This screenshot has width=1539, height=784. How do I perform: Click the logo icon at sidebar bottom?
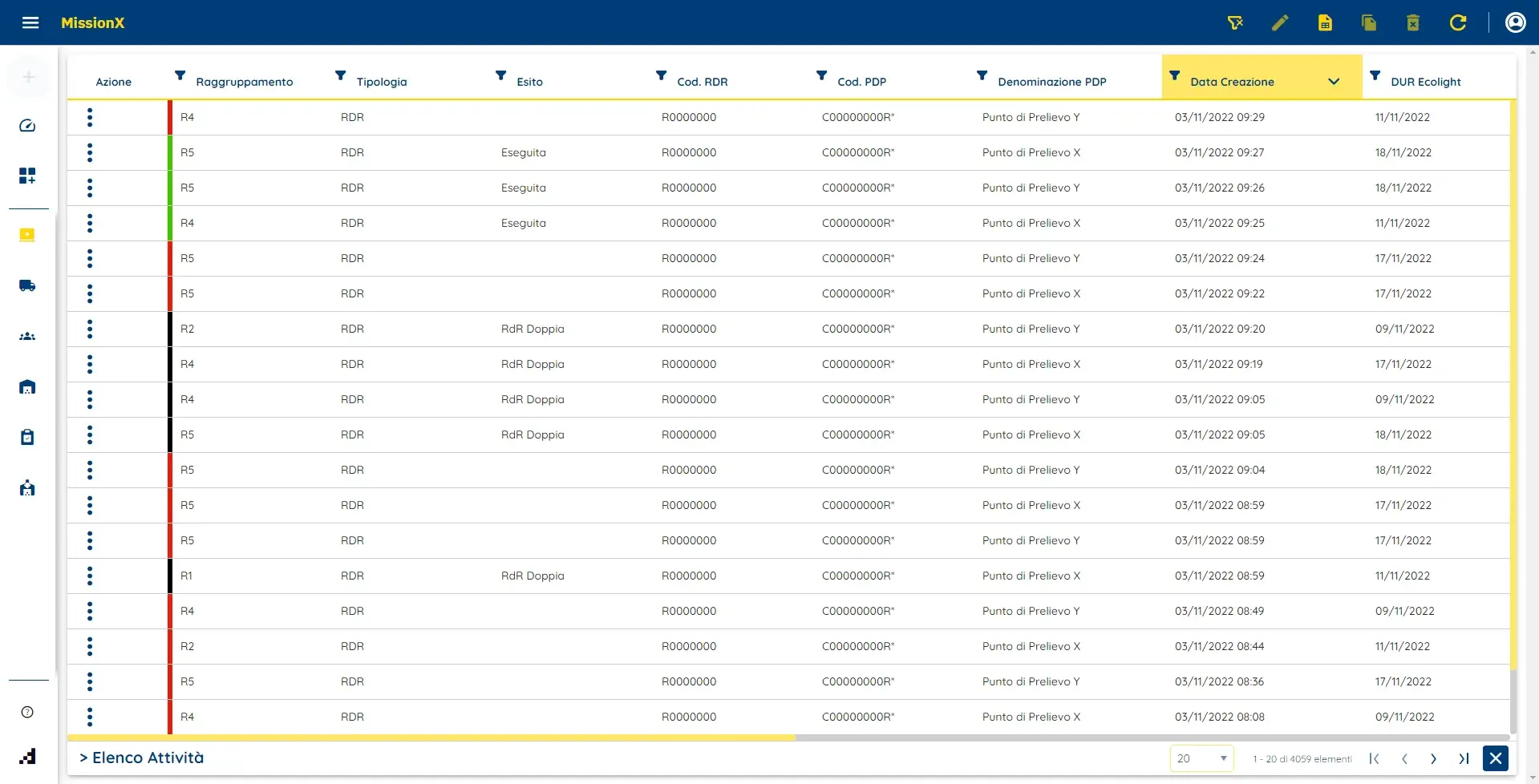tap(27, 756)
